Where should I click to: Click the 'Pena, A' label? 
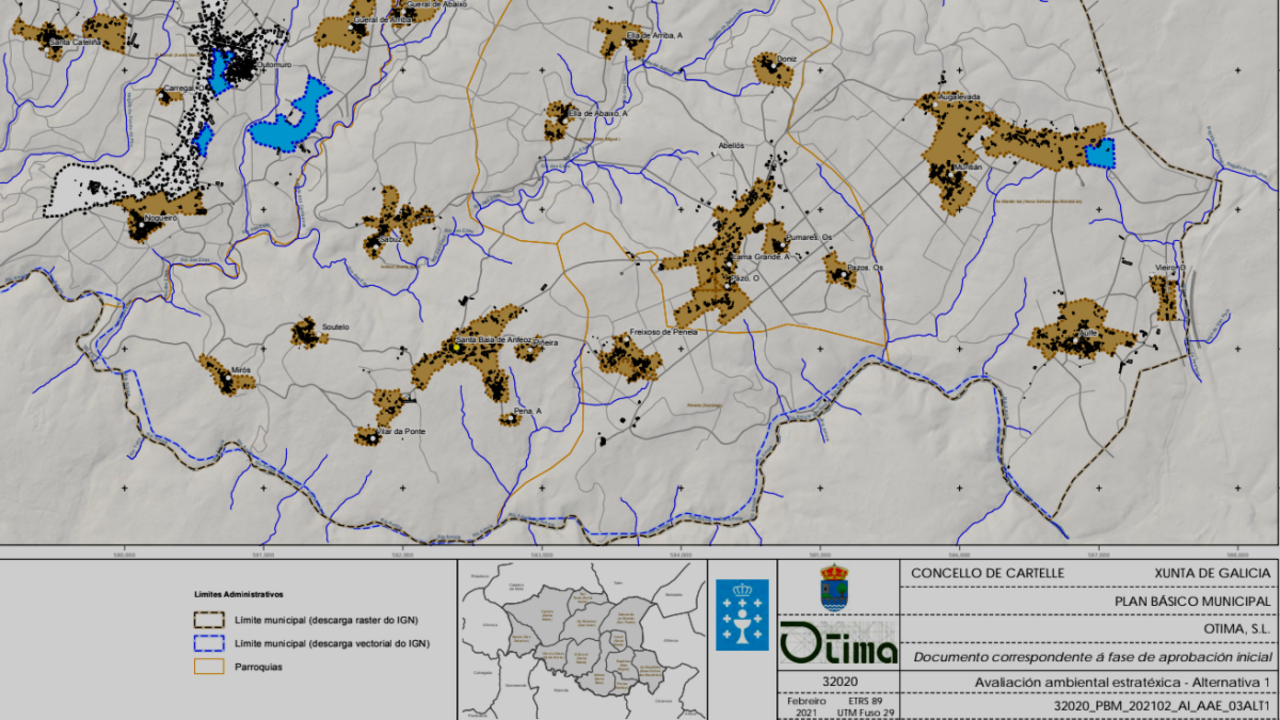527,412
